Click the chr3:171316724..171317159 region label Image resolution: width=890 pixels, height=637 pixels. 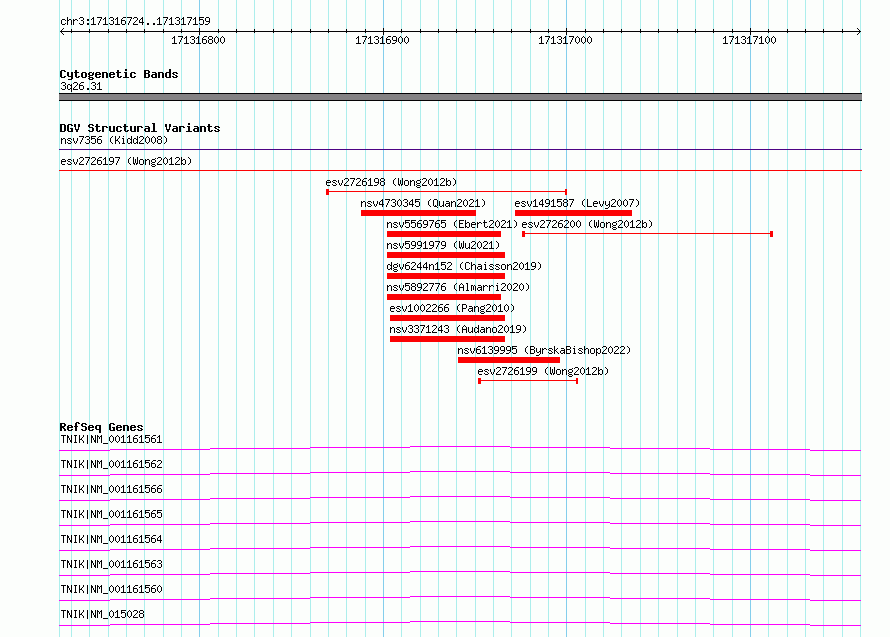coord(135,21)
